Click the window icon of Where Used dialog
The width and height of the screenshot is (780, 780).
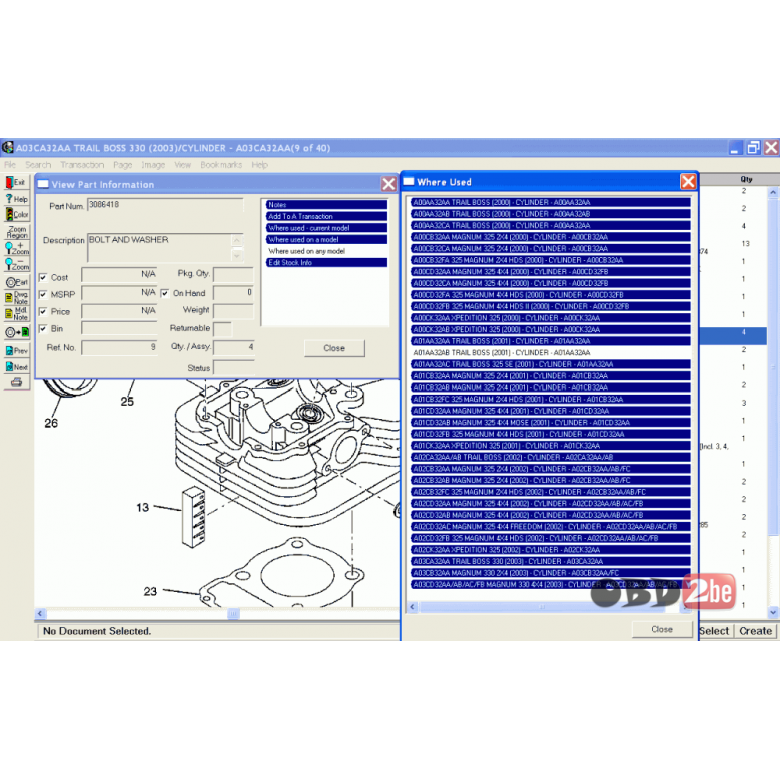click(409, 182)
